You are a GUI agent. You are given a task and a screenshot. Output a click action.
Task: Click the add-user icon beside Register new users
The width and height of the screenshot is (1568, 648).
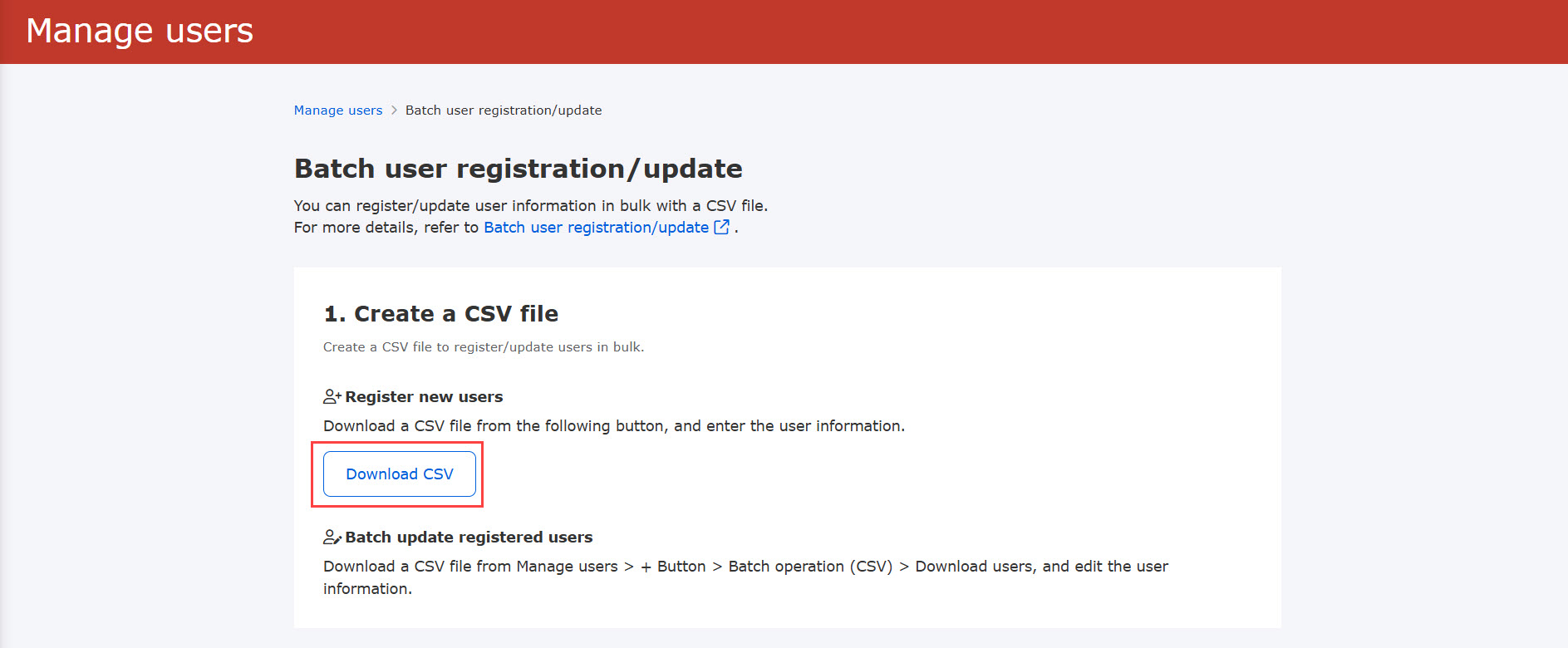click(x=332, y=396)
